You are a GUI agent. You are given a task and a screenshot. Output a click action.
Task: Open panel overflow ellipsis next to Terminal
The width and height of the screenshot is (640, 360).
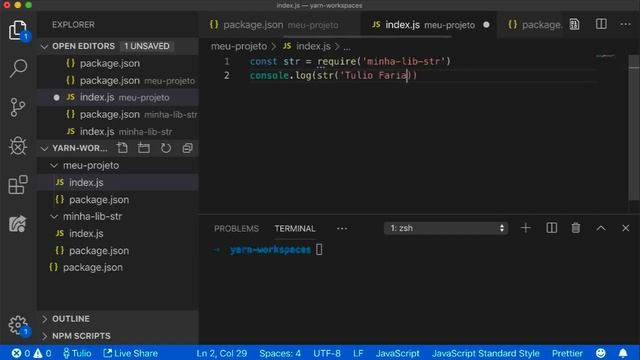point(342,229)
